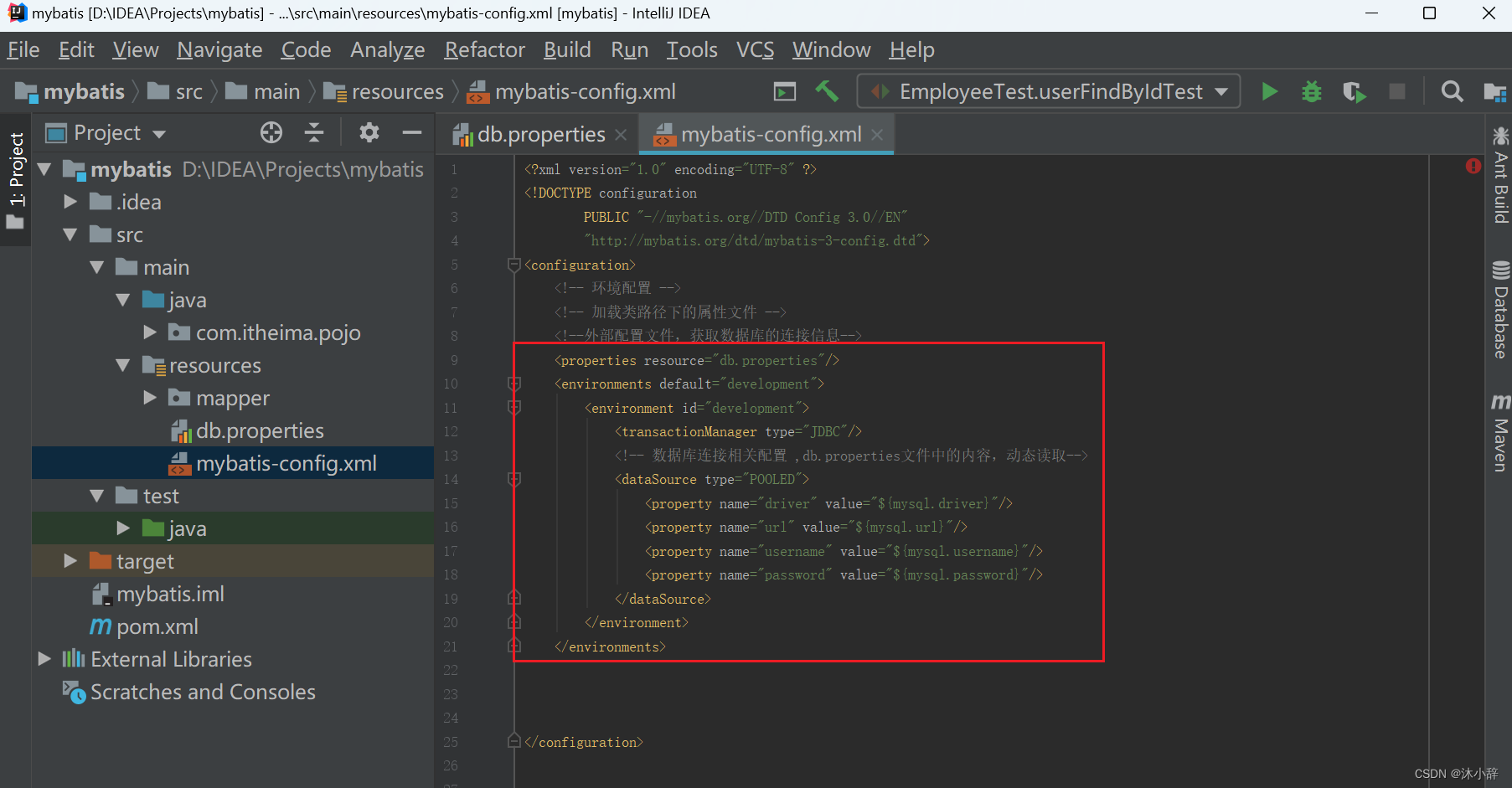Open the Refactor menu

coord(484,50)
